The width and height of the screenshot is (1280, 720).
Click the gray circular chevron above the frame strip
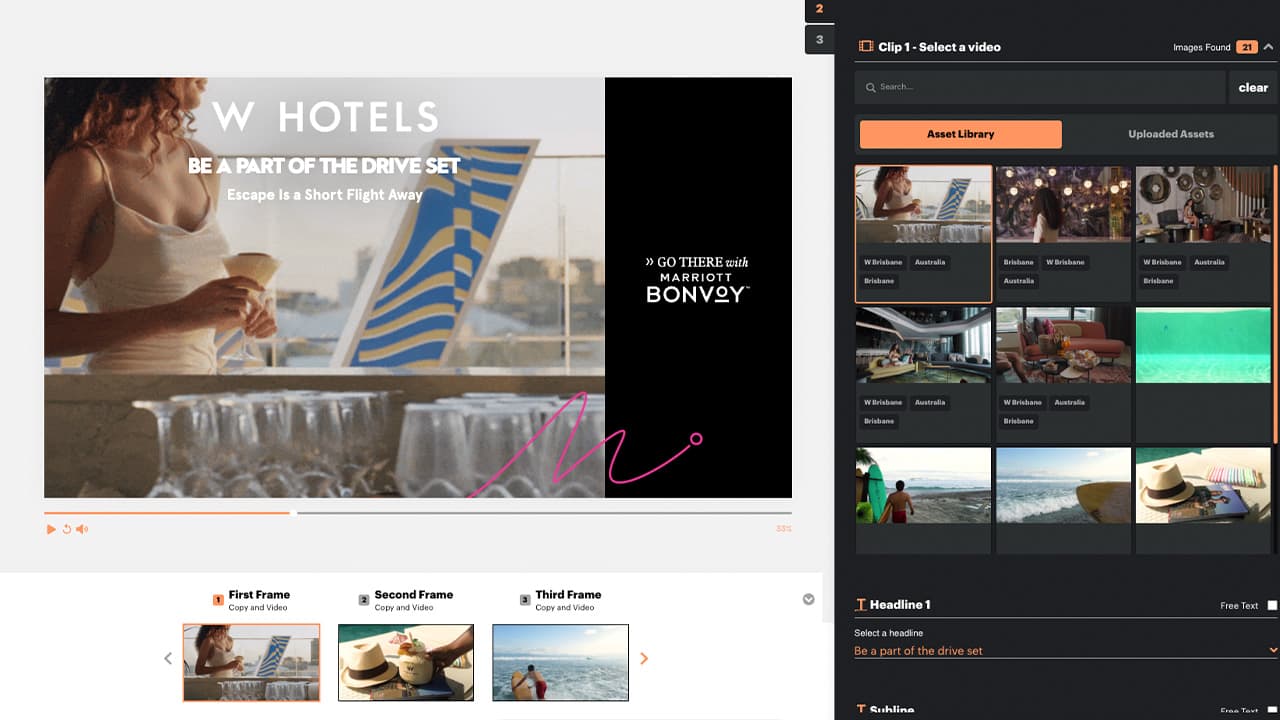pyautogui.click(x=808, y=599)
